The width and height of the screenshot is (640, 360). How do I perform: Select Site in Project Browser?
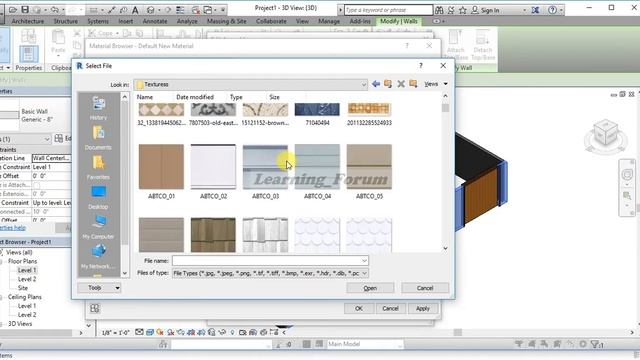click(x=23, y=288)
